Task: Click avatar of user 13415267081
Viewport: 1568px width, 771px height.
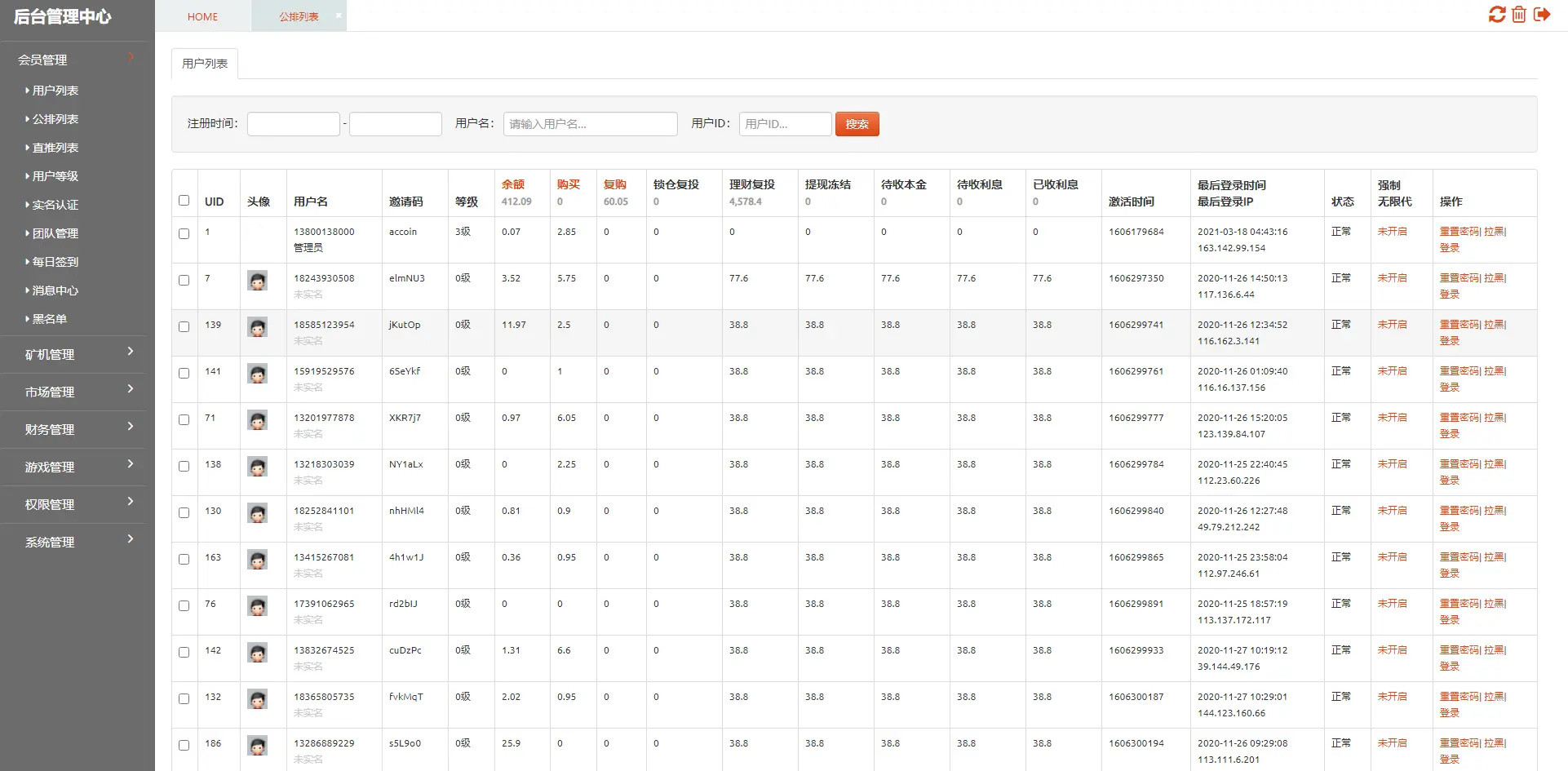Action: coord(258,561)
